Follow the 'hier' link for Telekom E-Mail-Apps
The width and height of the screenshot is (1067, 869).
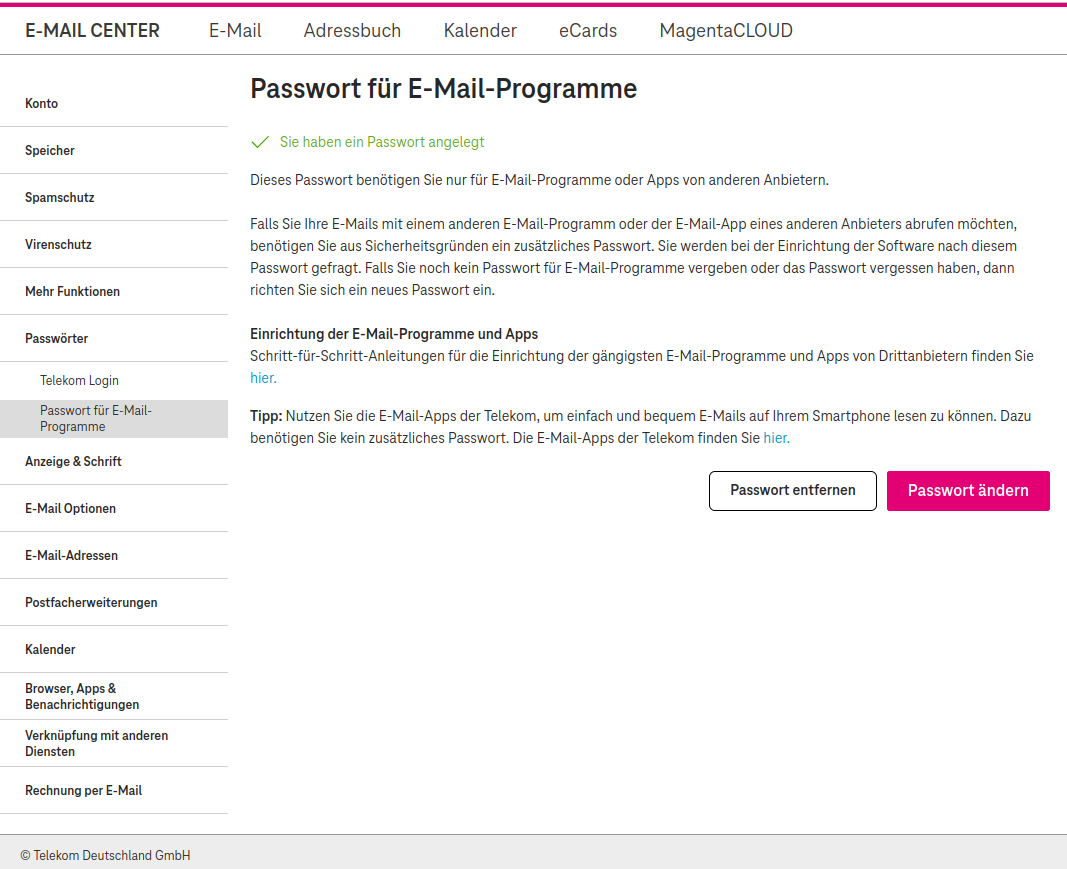(776, 438)
